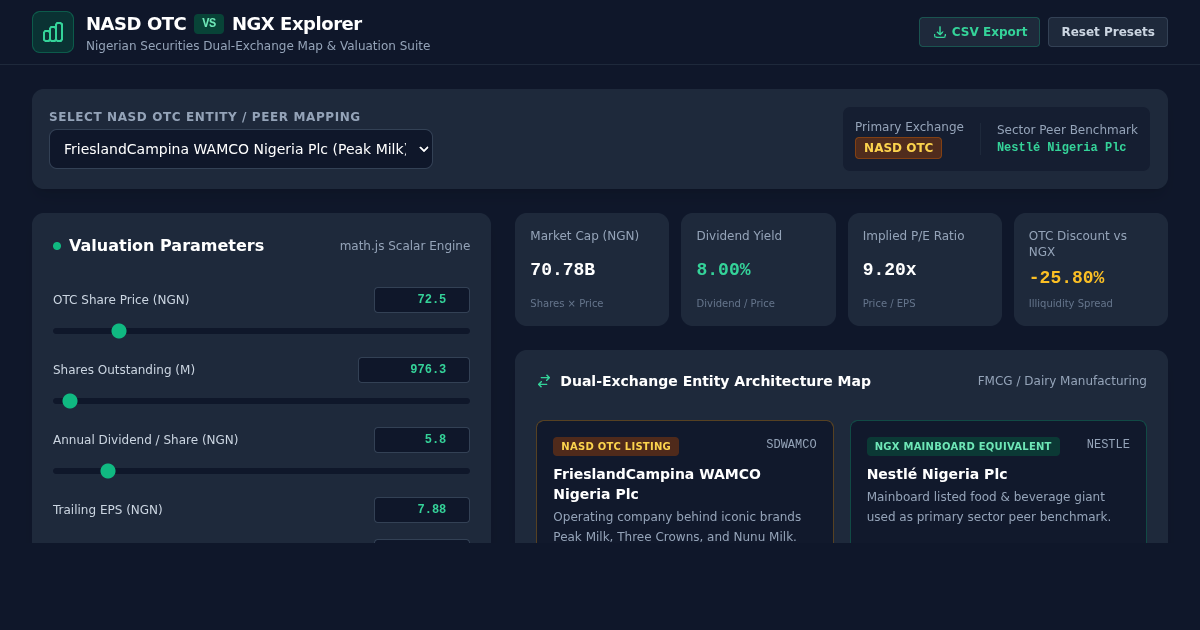The height and width of the screenshot is (630, 1200).
Task: Reset Presets to defaults
Action: click(x=1108, y=32)
